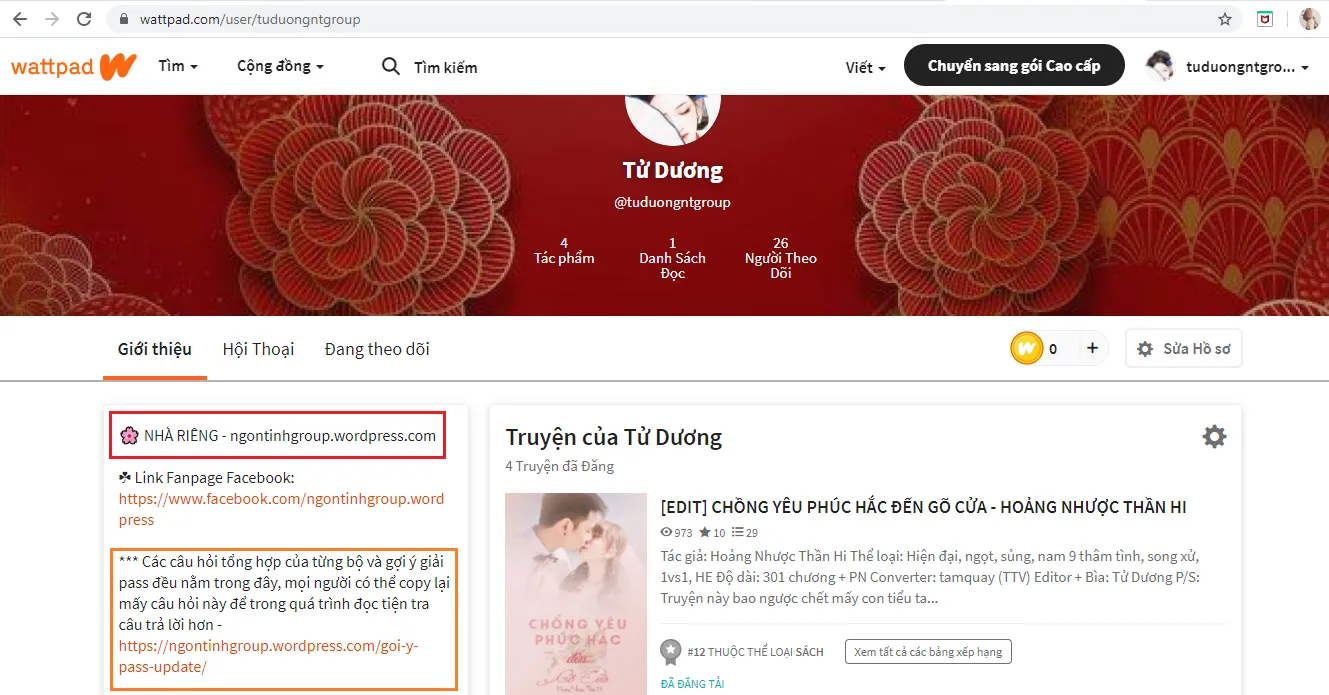Open the Viết dropdown menu
This screenshot has width=1329, height=695.
(x=865, y=67)
